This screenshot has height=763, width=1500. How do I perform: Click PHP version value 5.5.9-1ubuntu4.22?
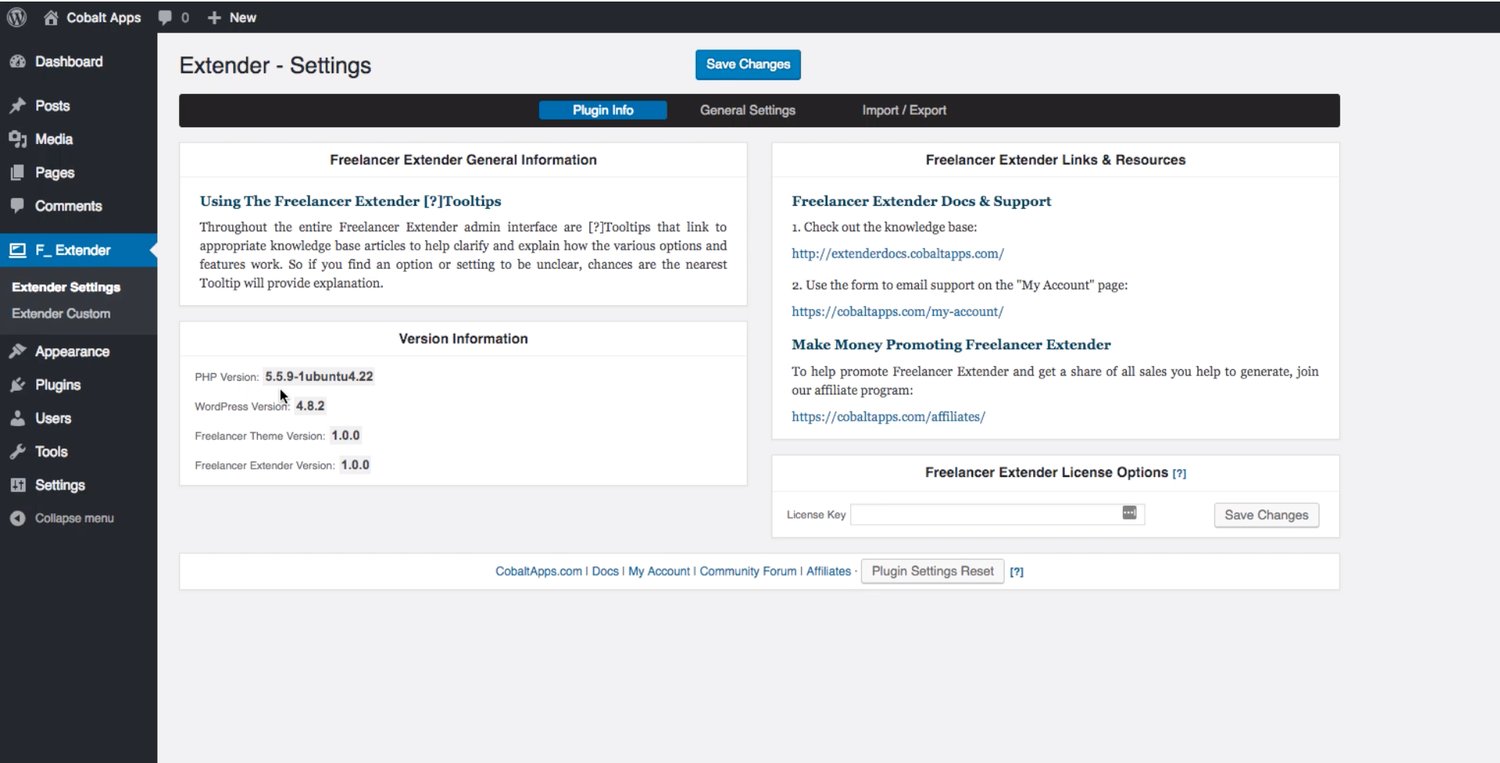tap(319, 377)
